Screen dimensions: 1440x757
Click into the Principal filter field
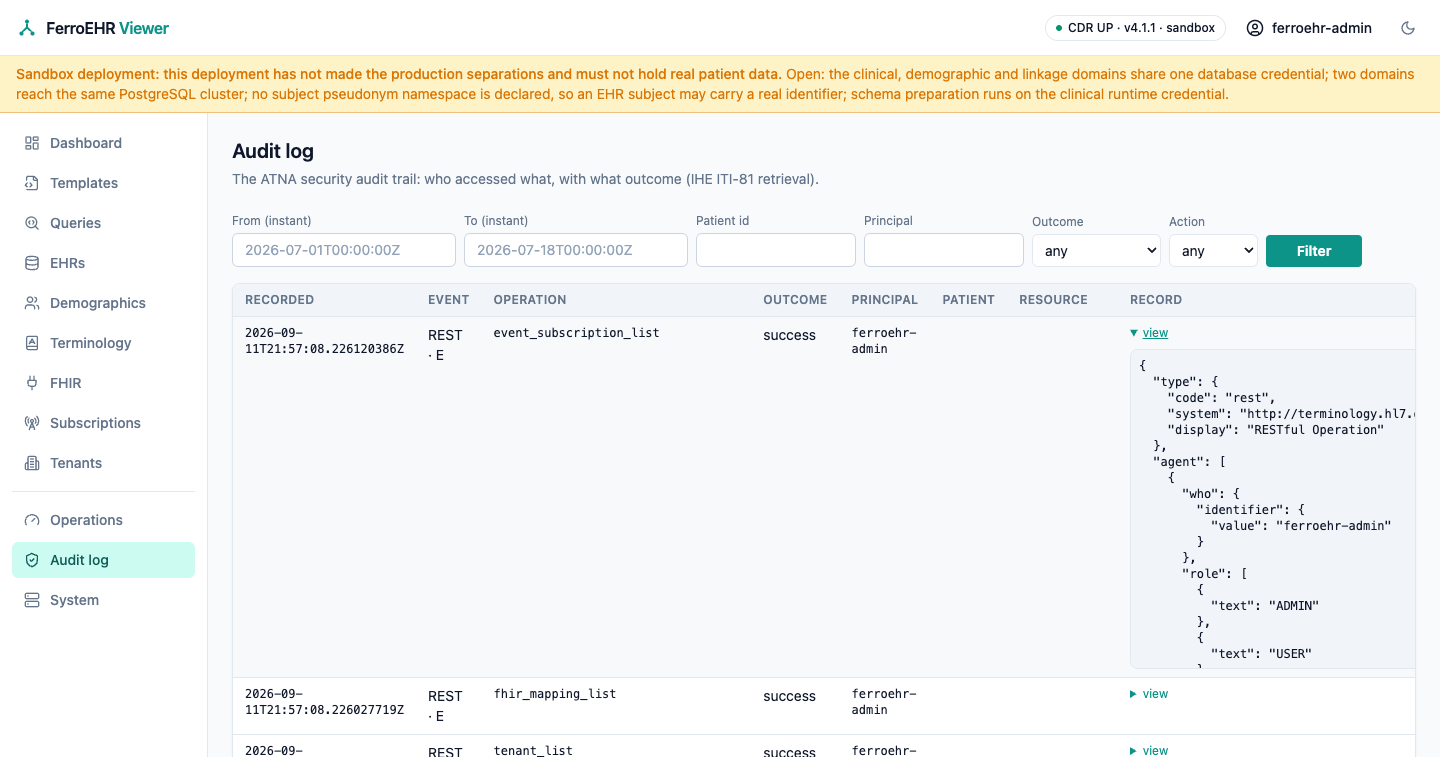coord(944,250)
